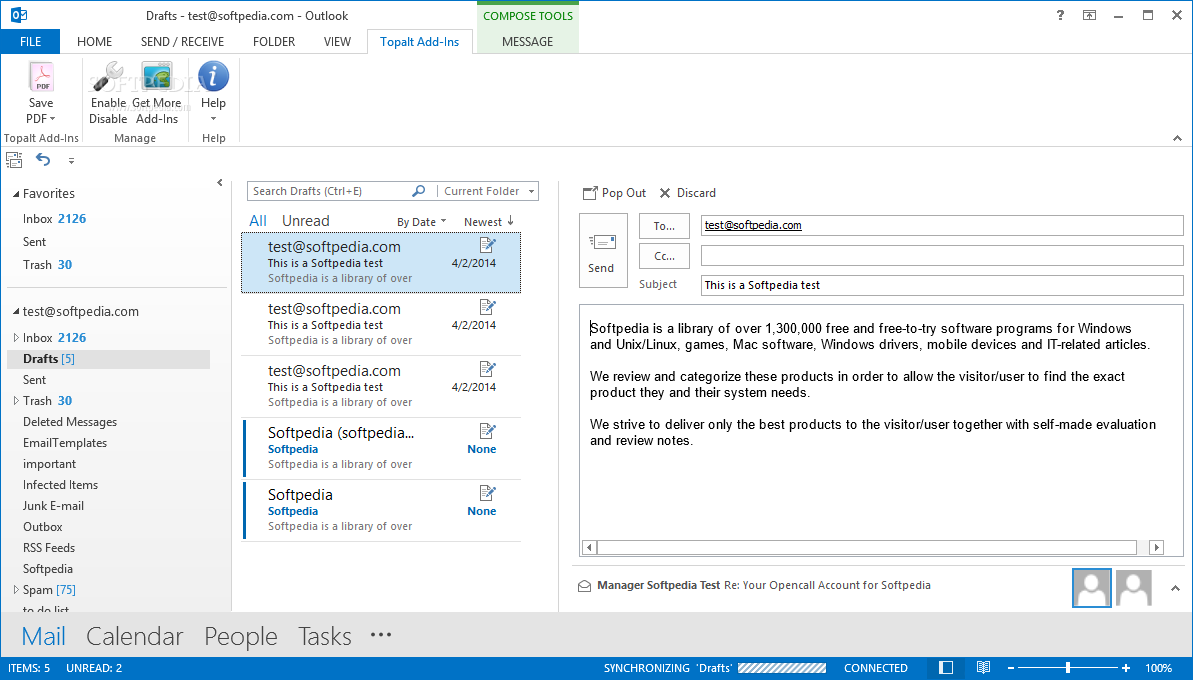1193x680 pixels.
Task: Click the navigation options ellipsis
Action: [380, 634]
